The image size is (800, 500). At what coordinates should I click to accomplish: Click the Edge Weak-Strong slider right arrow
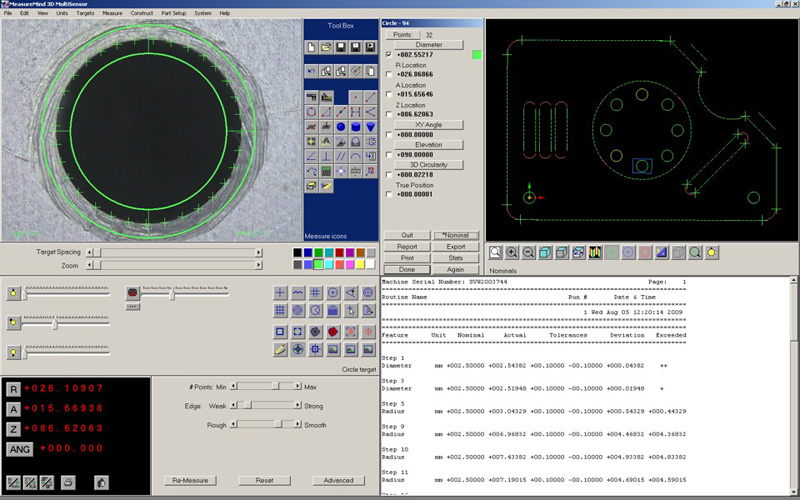pos(298,405)
